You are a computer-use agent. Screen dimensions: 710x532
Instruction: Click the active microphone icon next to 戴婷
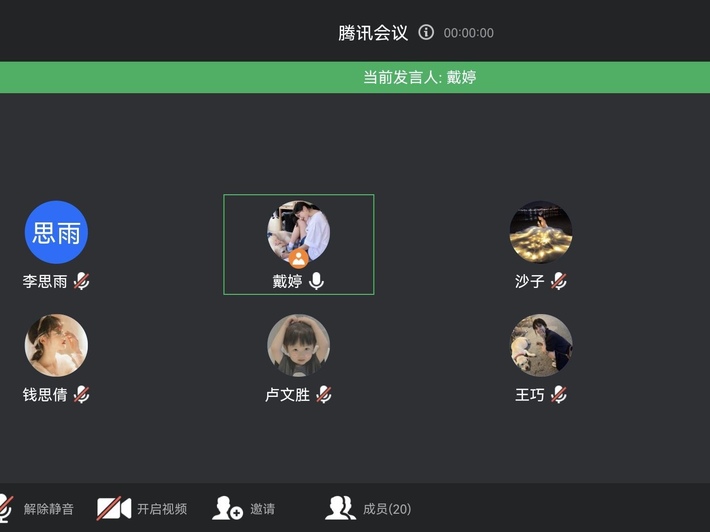(317, 281)
